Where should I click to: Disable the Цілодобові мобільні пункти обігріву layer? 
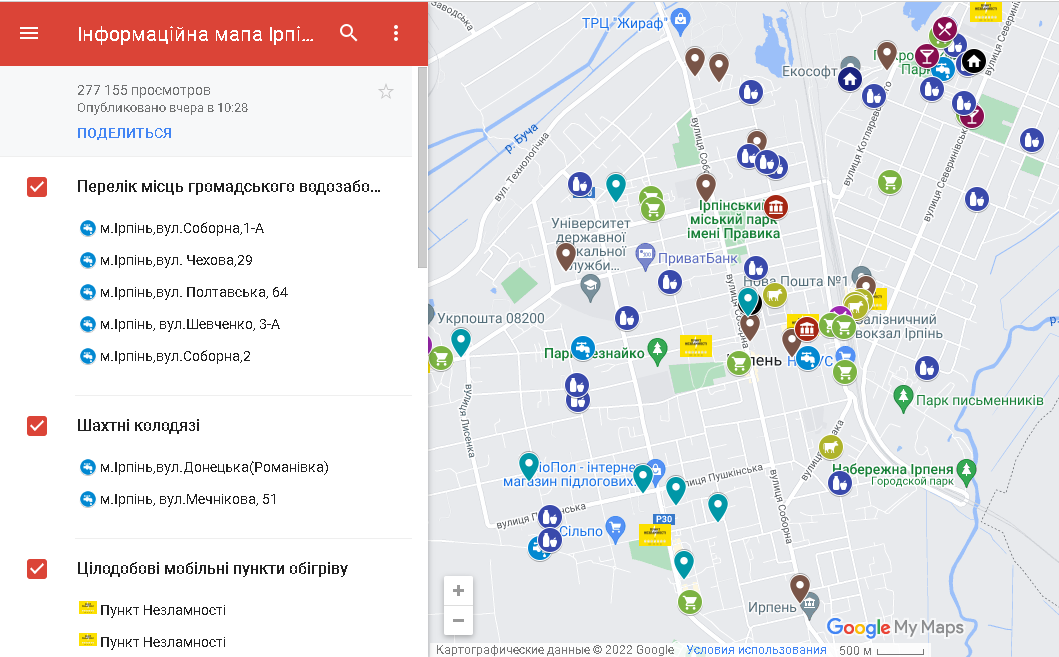37,569
